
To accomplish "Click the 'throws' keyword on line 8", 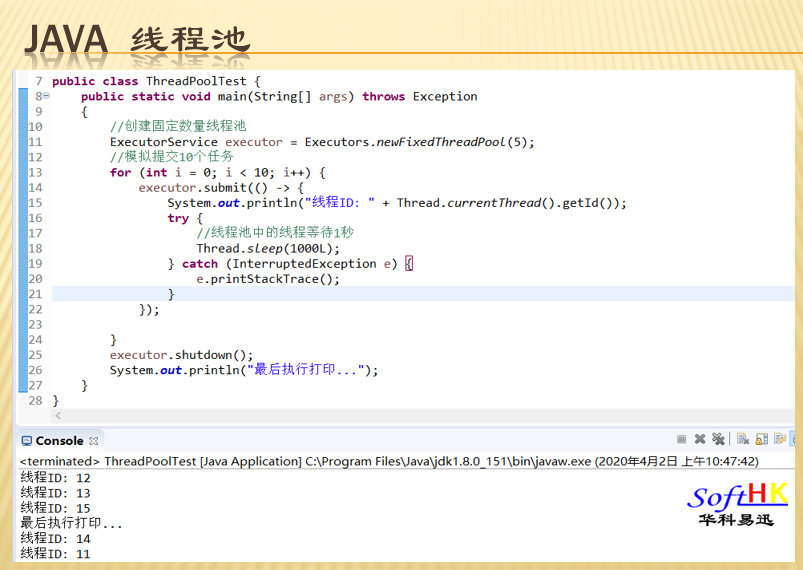I will (384, 96).
